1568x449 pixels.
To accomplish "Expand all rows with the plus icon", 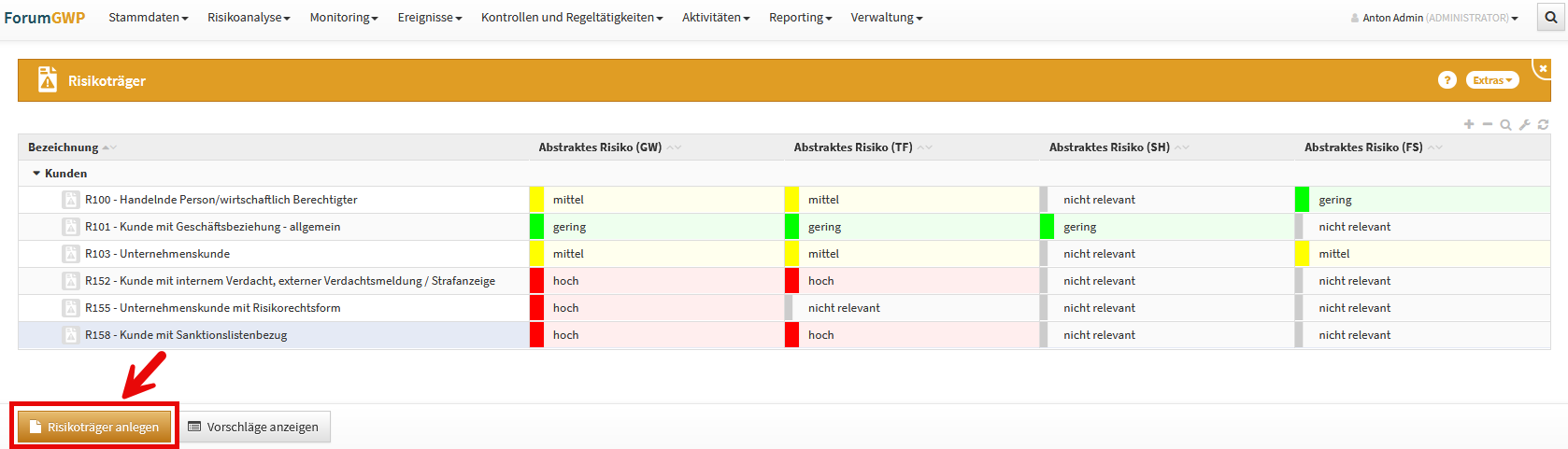I will pos(1469,124).
